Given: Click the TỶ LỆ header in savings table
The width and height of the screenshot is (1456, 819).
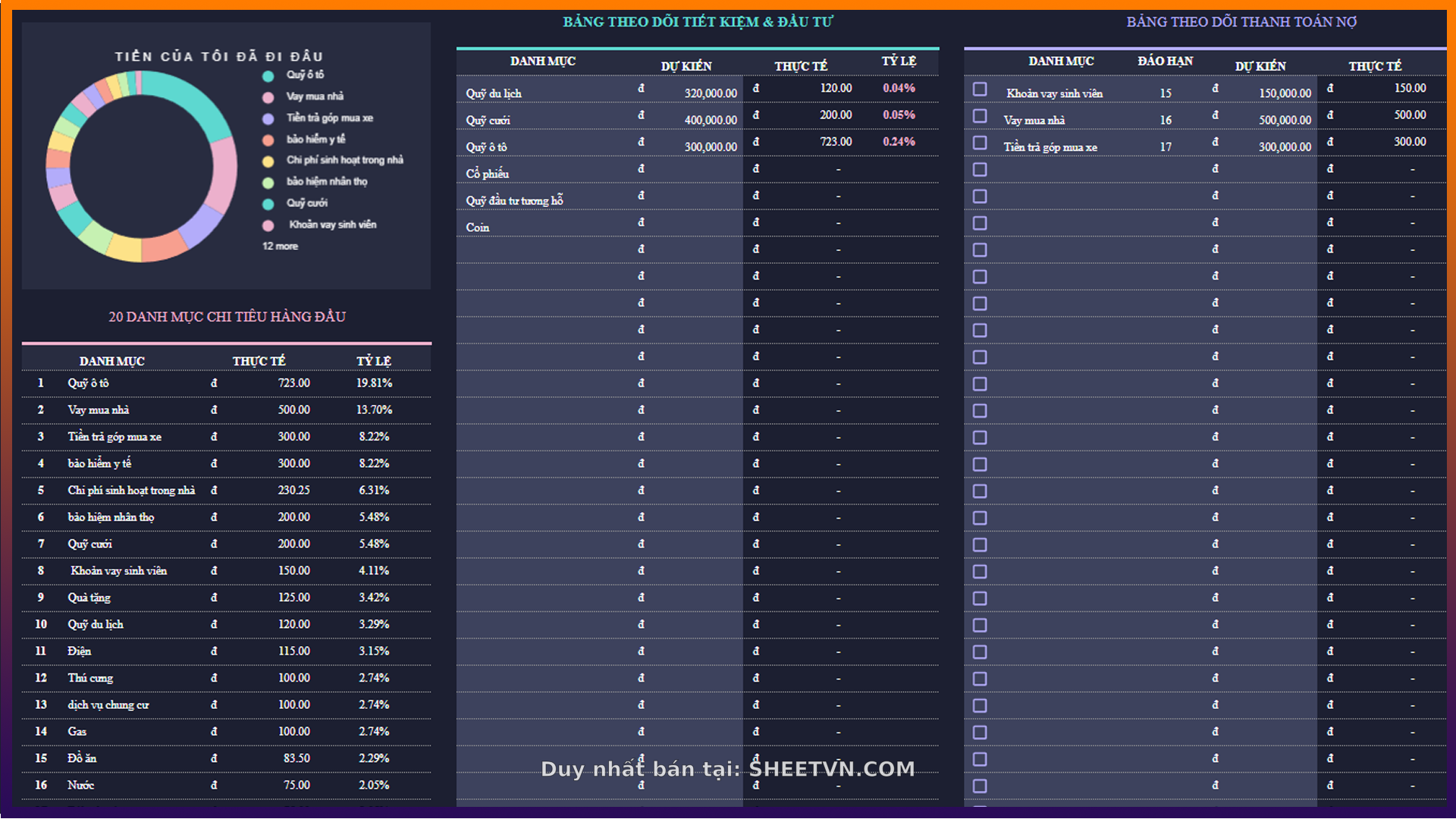Looking at the screenshot, I should tap(899, 61).
